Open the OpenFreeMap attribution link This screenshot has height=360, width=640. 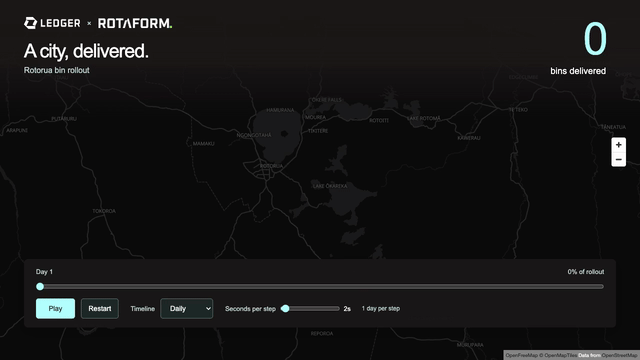click(x=521, y=356)
